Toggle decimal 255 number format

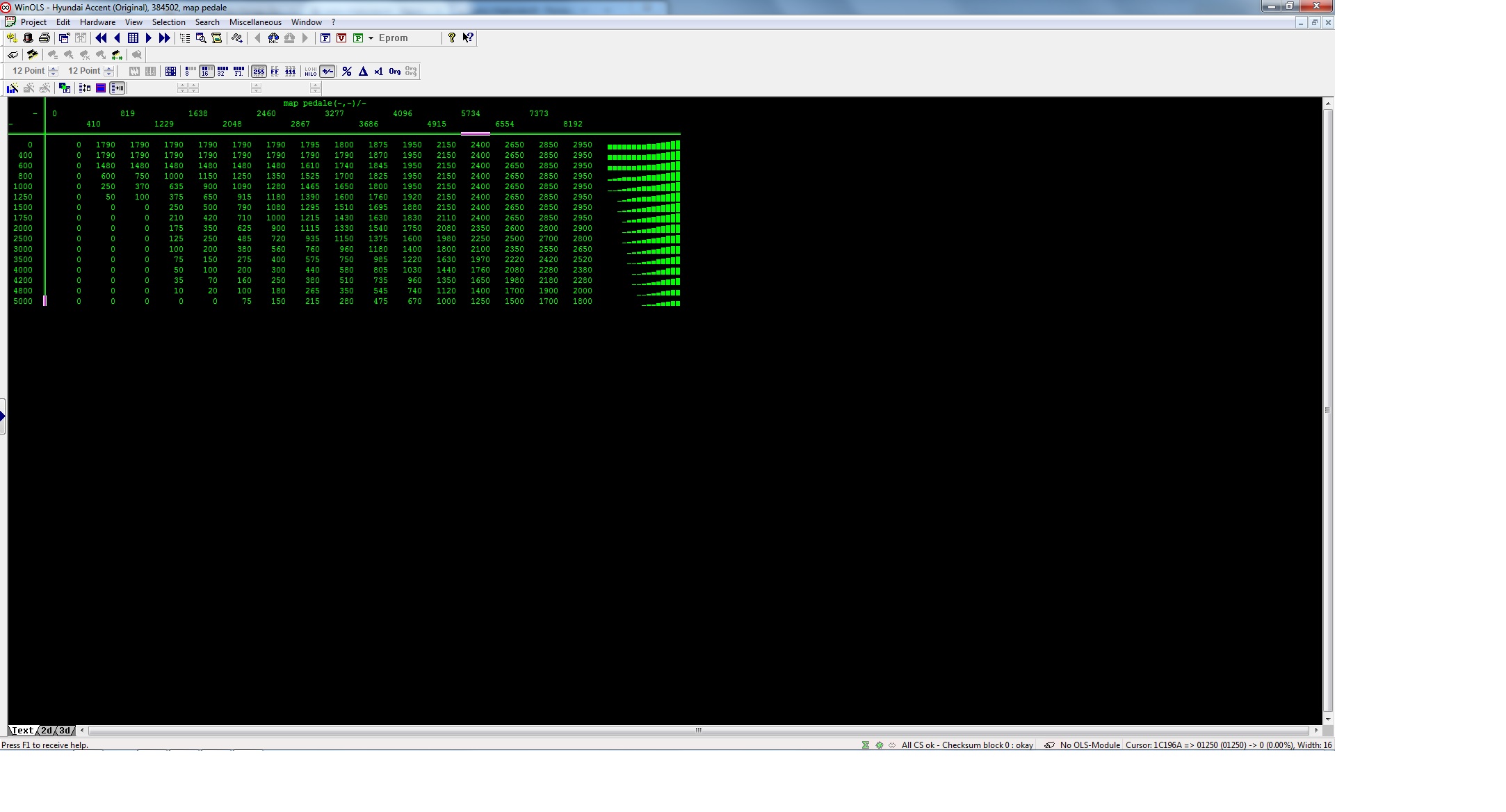tap(259, 72)
